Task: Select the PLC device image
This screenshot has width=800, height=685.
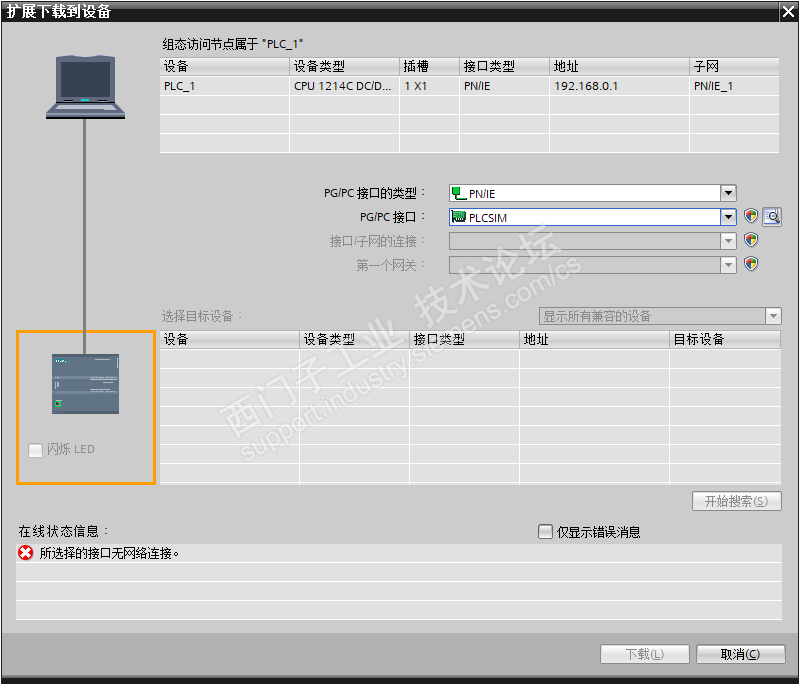Action: click(x=85, y=384)
